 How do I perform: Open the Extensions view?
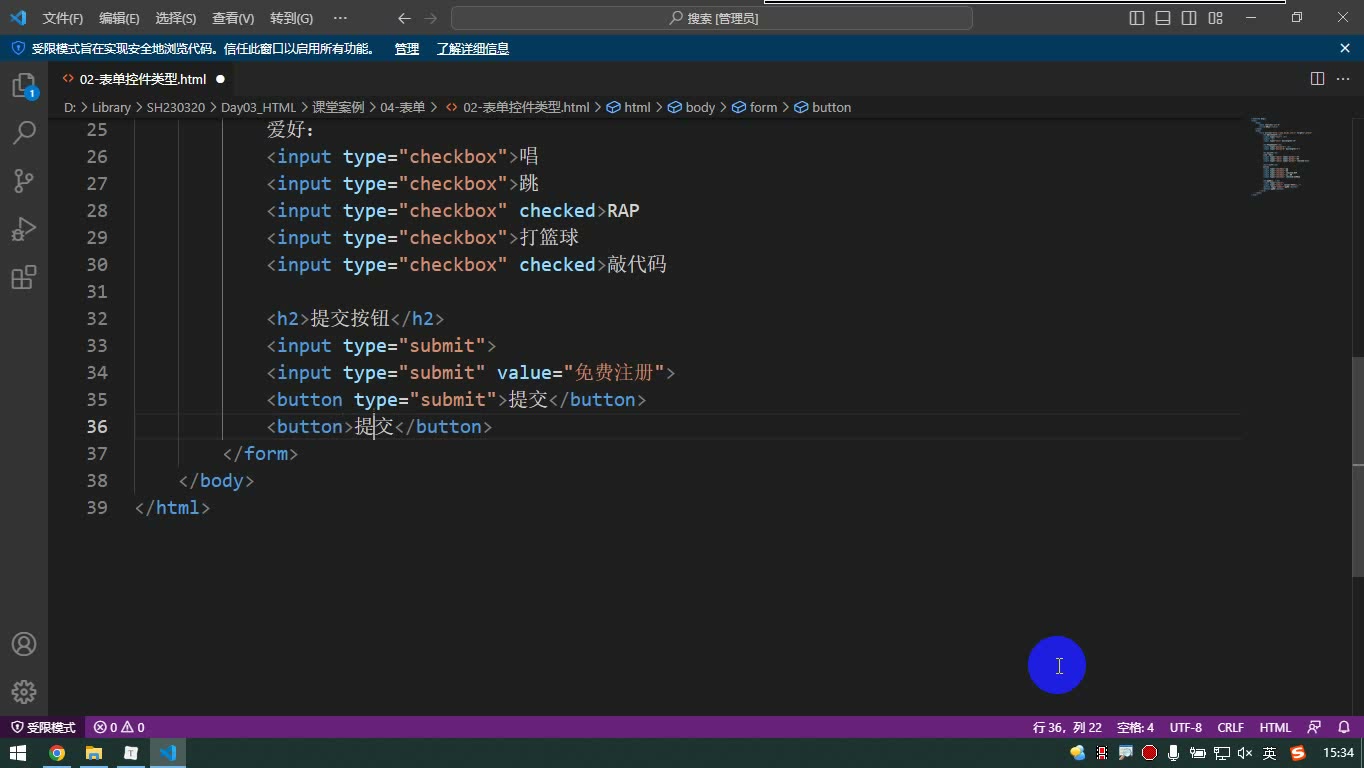[24, 277]
